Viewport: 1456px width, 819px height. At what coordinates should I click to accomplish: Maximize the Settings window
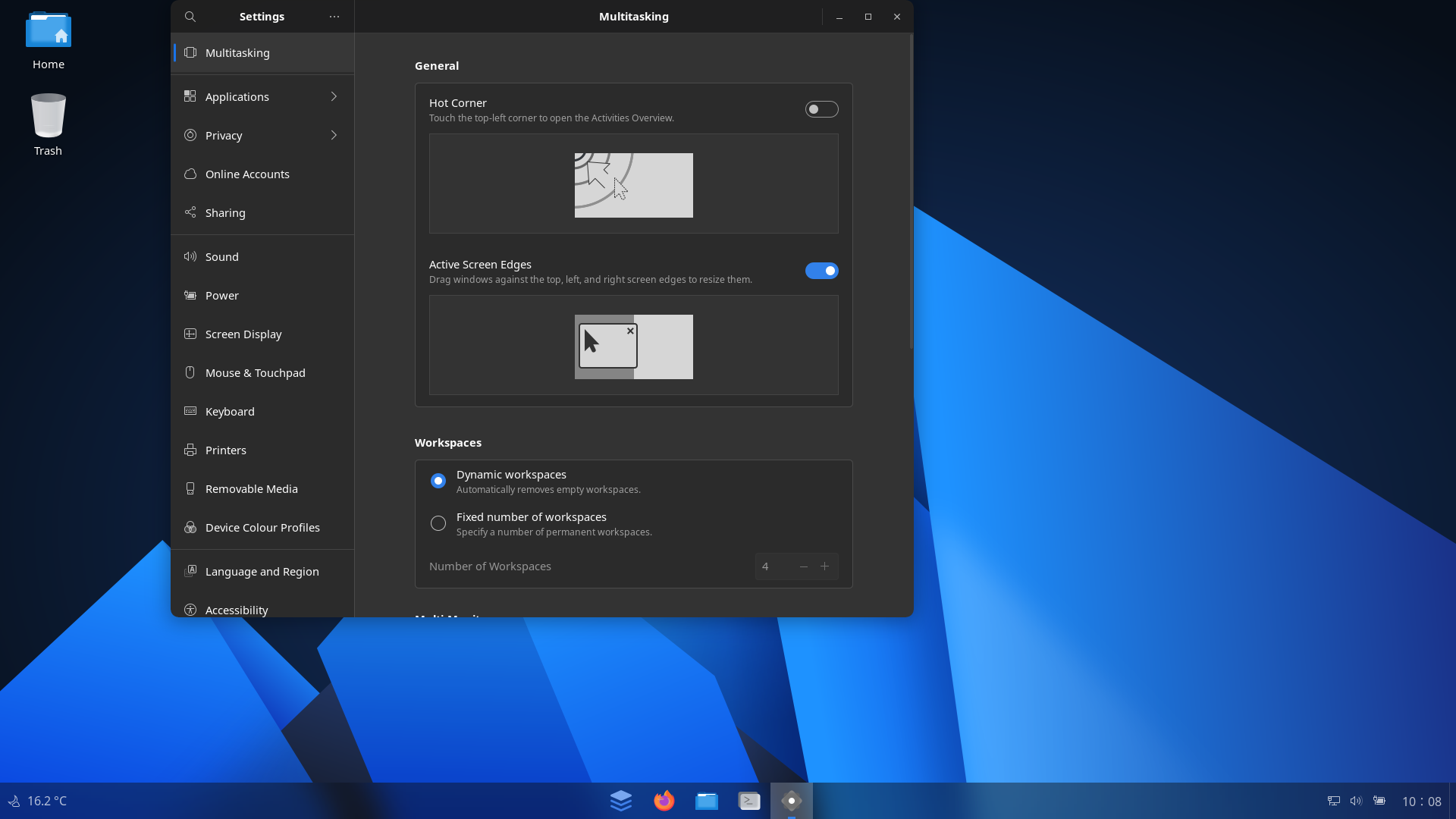pos(868,17)
